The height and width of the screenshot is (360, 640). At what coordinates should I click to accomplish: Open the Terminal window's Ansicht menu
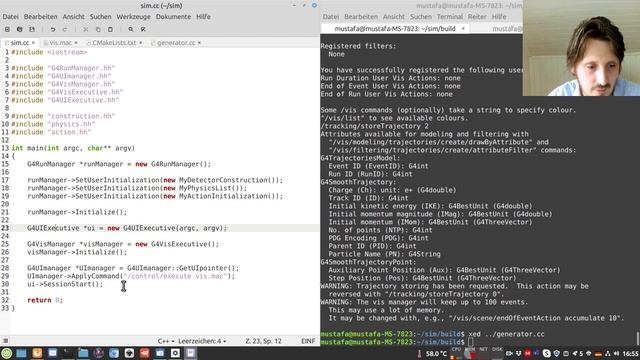[394, 17]
